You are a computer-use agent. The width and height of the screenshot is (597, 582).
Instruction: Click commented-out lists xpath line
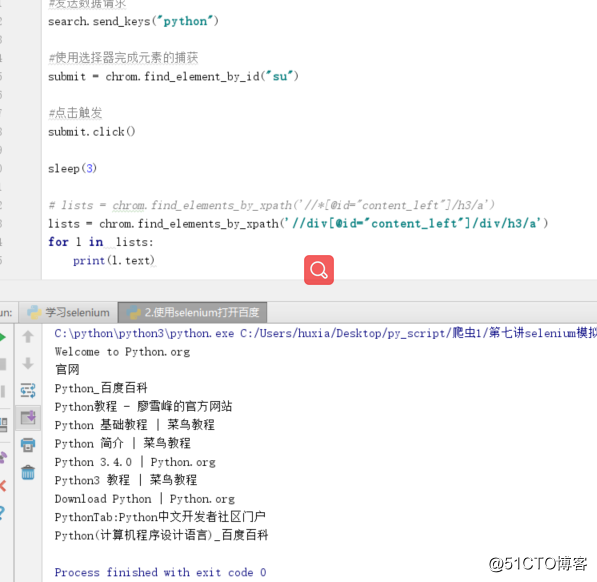pyautogui.click(x=271, y=205)
